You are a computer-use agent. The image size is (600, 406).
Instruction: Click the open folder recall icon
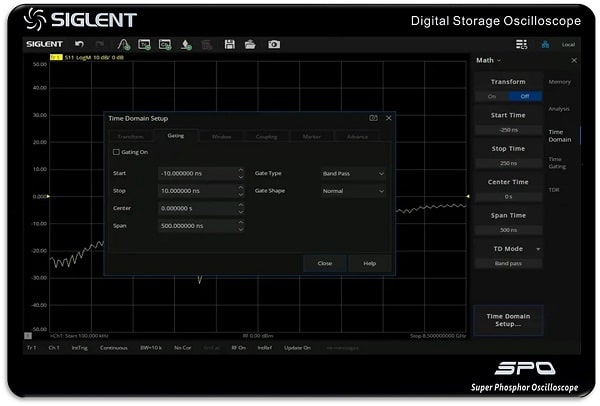[x=250, y=44]
